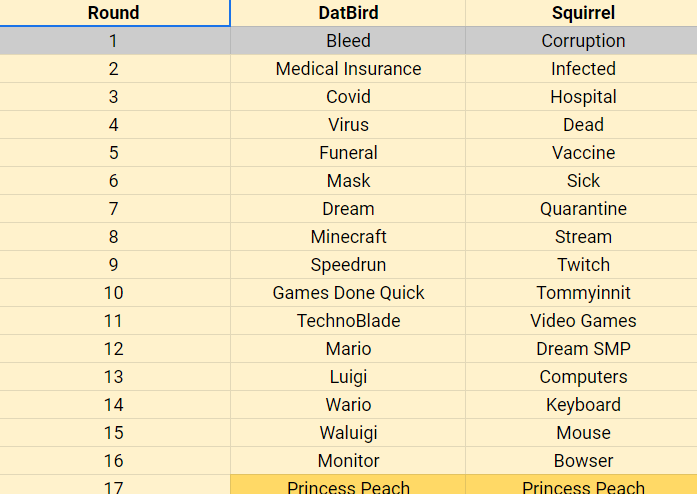Click the Keyboard cell
The width and height of the screenshot is (697, 494).
click(581, 405)
